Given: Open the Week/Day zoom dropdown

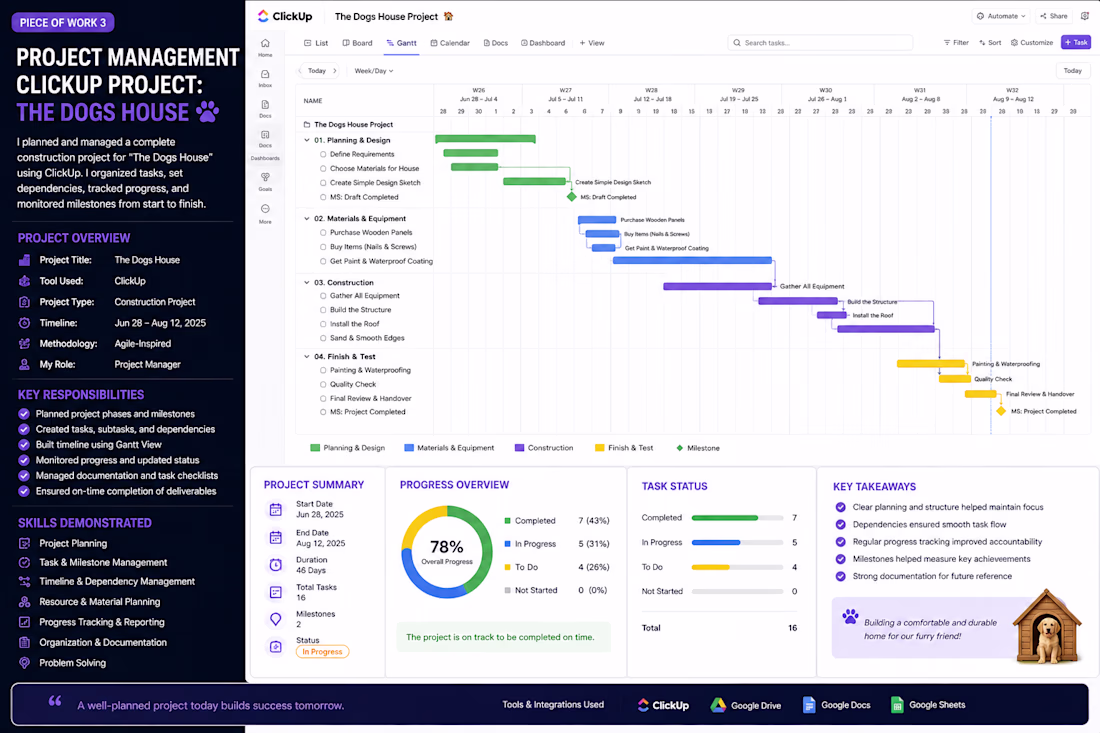Looking at the screenshot, I should [374, 71].
